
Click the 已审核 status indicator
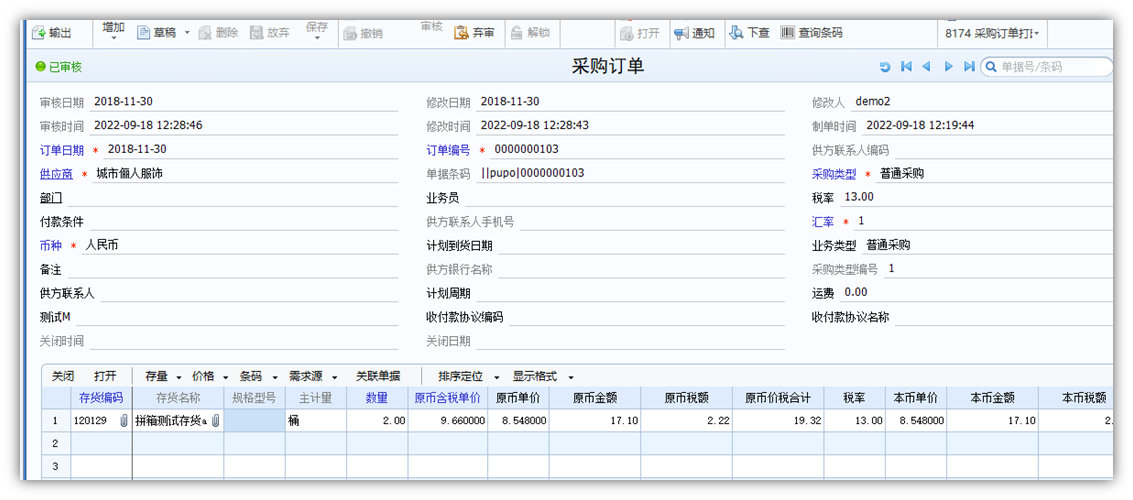pyautogui.click(x=59, y=67)
